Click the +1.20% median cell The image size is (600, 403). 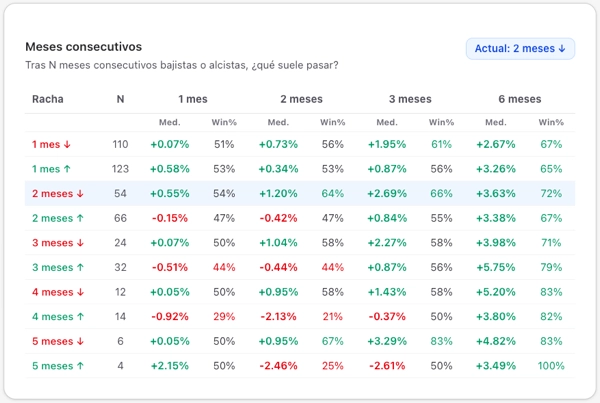278,193
